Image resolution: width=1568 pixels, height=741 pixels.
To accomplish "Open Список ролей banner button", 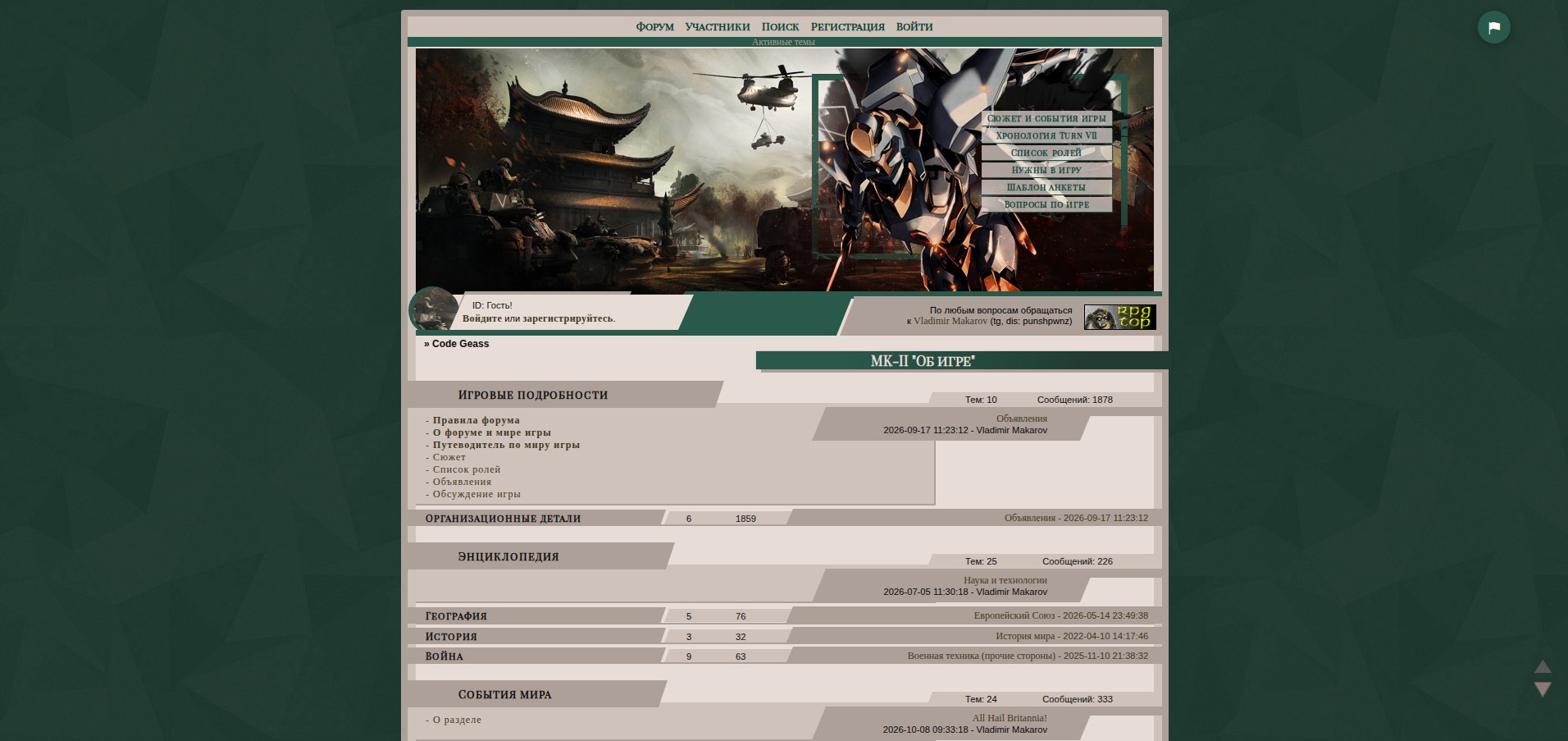I will [x=1046, y=153].
